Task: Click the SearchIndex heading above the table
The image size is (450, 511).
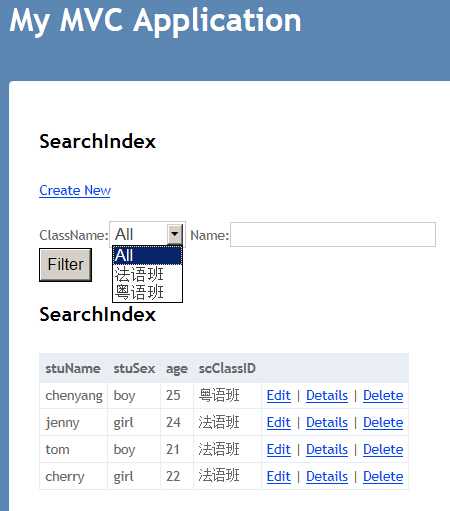Action: 98,314
